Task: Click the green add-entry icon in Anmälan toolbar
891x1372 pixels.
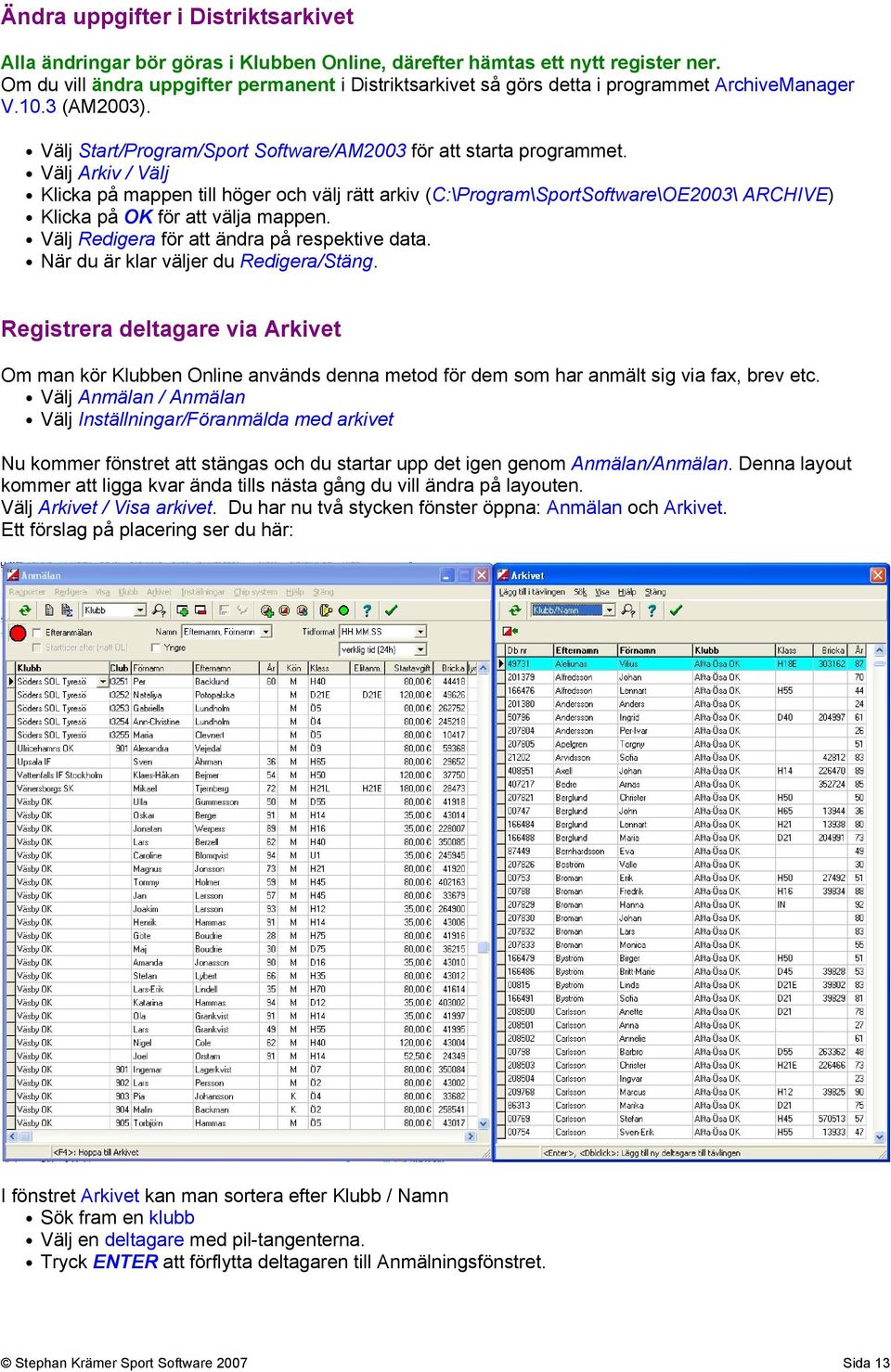Action: pos(182,610)
